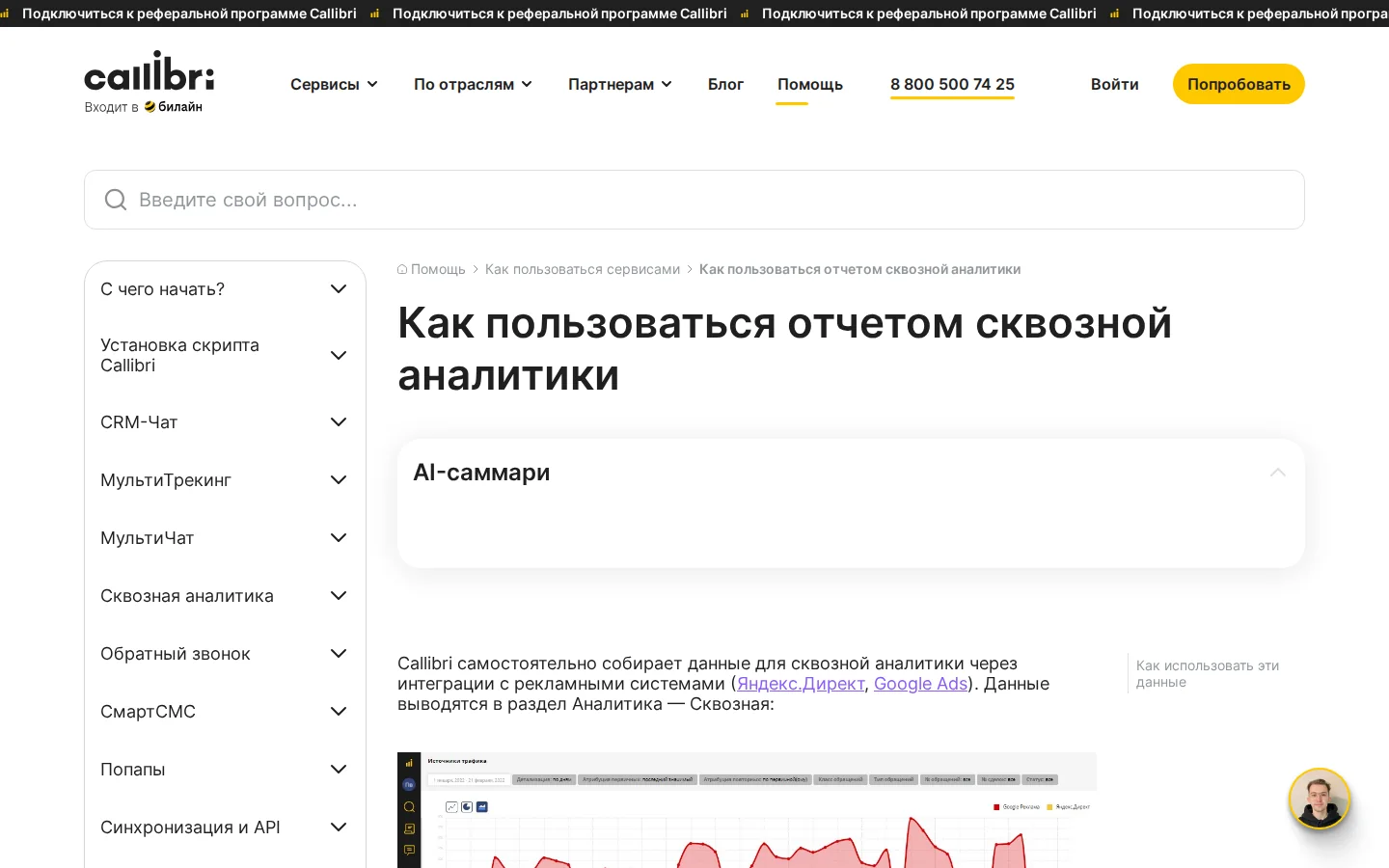The width and height of the screenshot is (1389, 868).
Task: Expand the СмартСМС sidebar section
Action: tap(224, 712)
